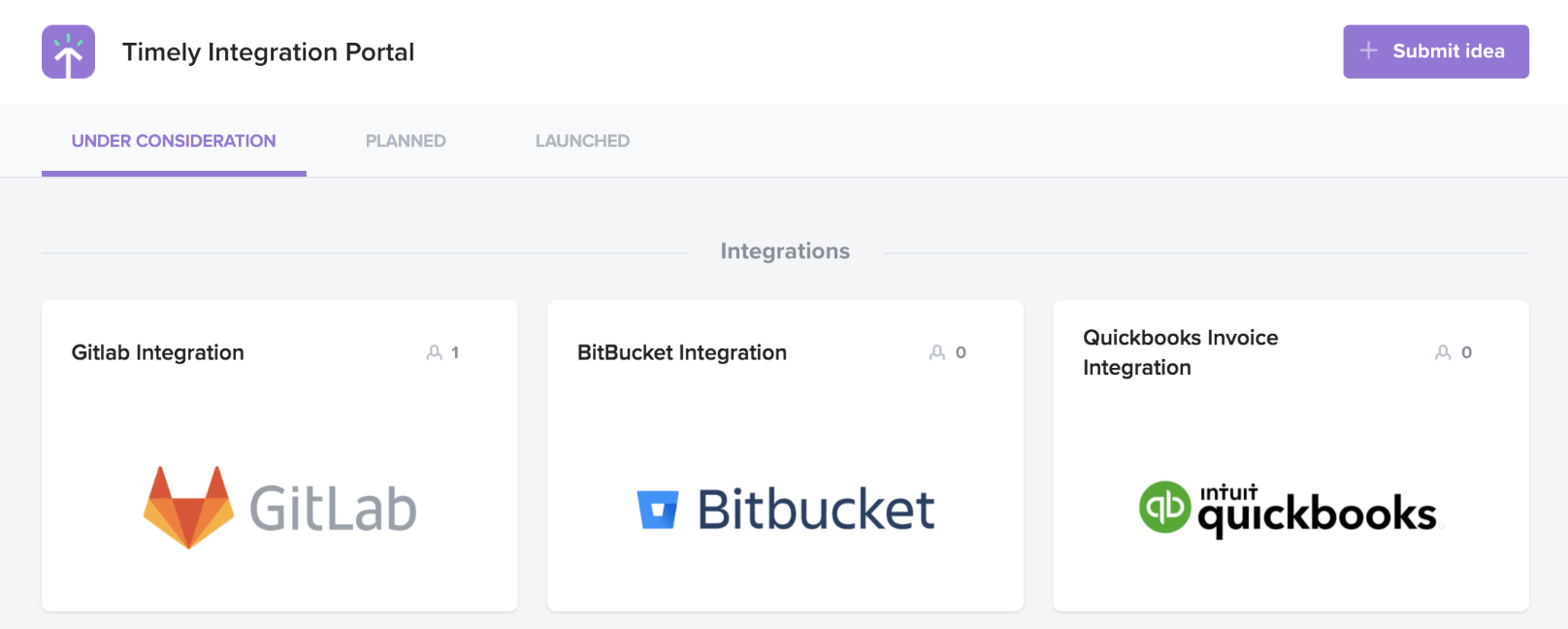Click the green QuickBooks qb icon
Viewport: 1568px width, 629px height.
[1164, 507]
